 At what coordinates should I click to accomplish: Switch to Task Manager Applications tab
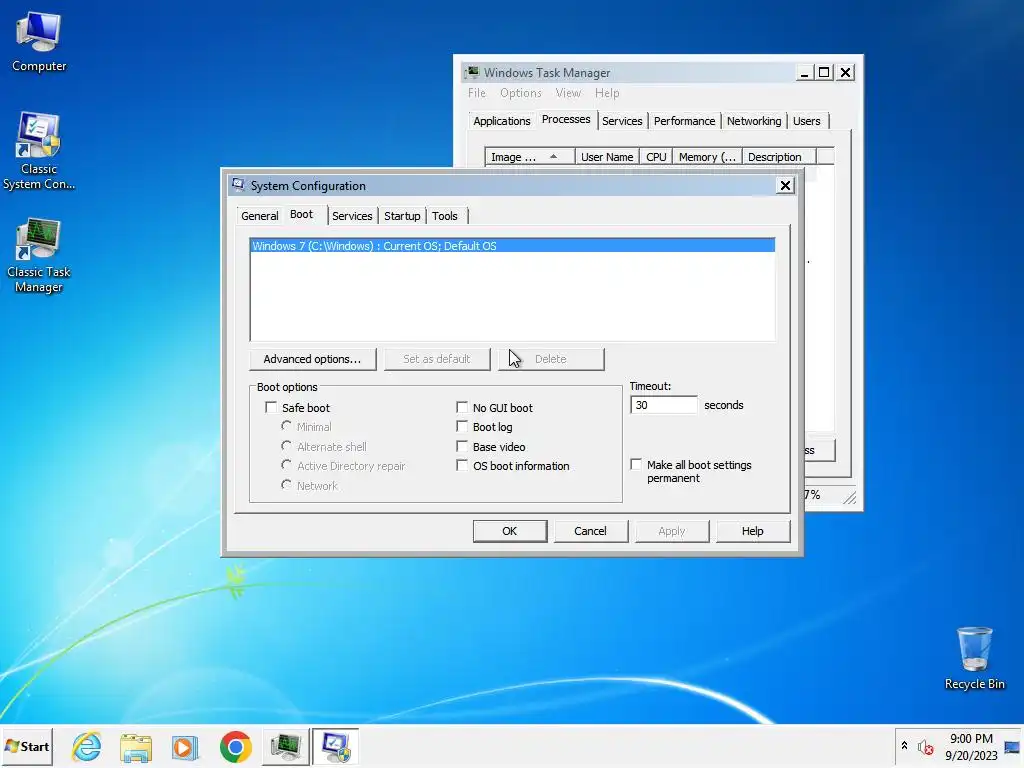(x=502, y=121)
